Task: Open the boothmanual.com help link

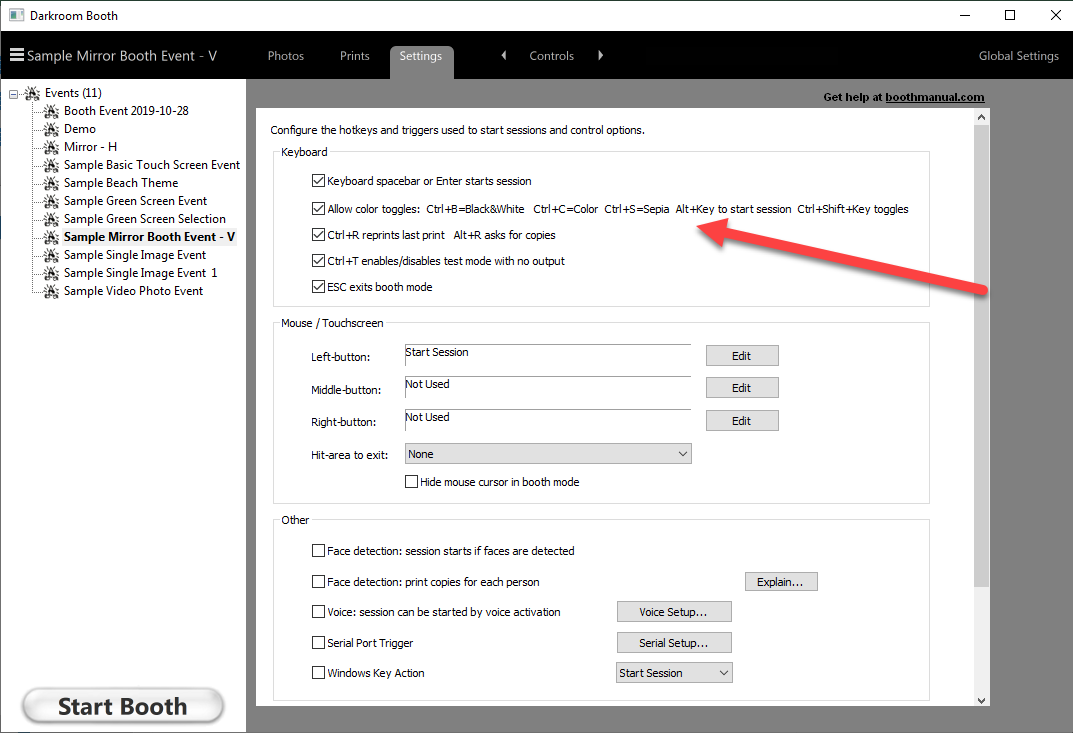Action: tap(935, 97)
